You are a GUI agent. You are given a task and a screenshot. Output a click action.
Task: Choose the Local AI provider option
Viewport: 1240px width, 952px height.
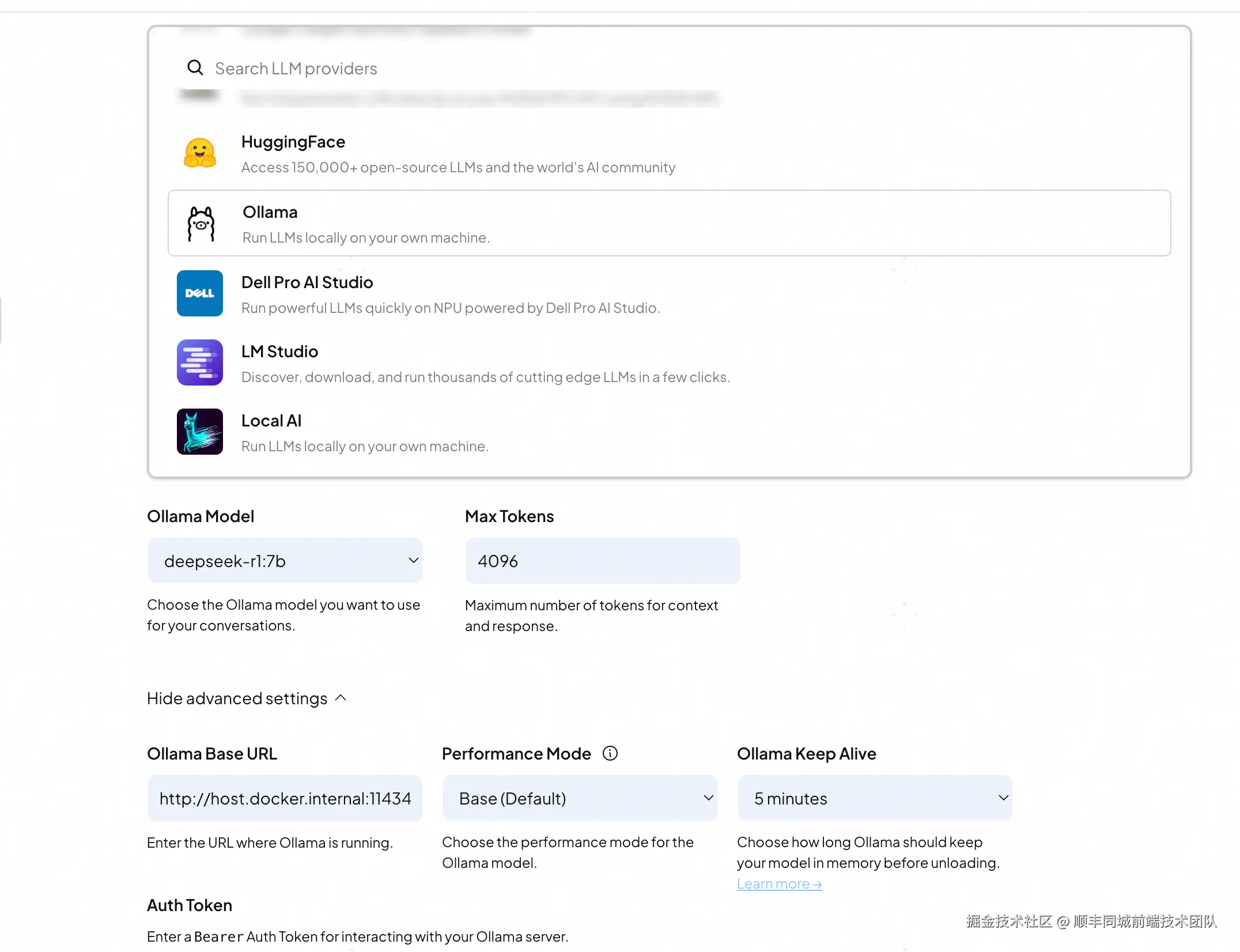click(364, 433)
